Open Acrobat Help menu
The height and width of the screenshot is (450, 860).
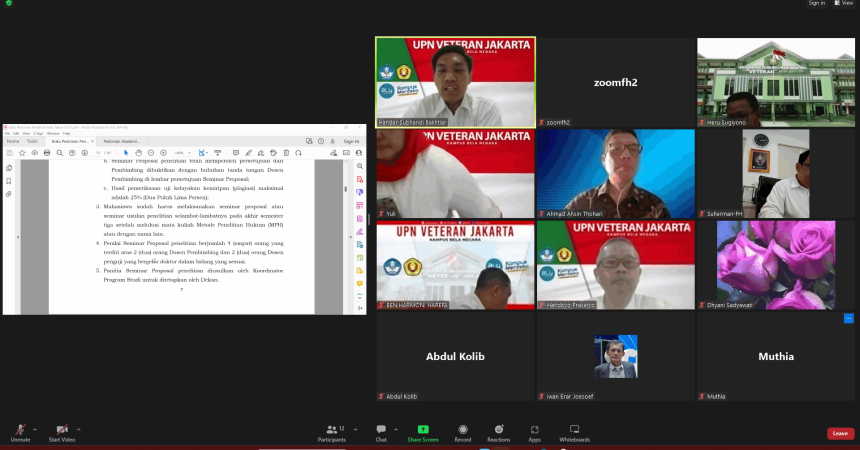(66, 133)
